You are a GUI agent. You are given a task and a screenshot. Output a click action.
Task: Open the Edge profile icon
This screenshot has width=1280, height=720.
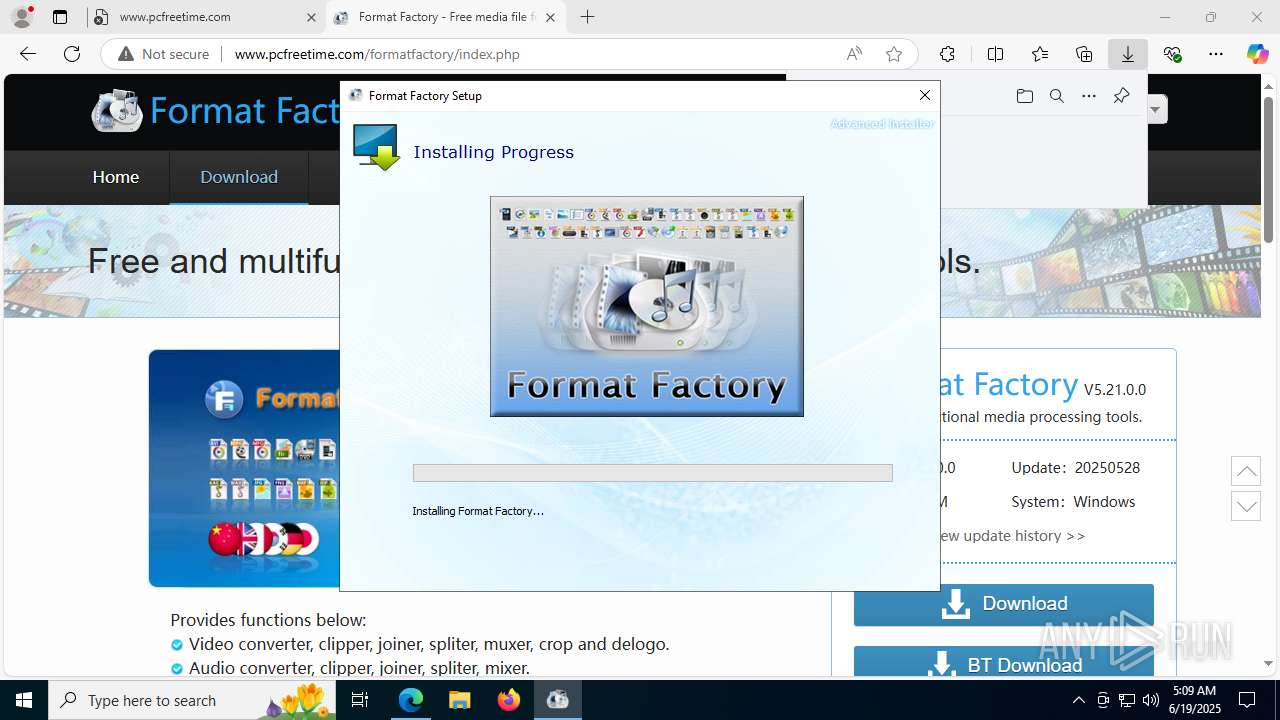22,17
